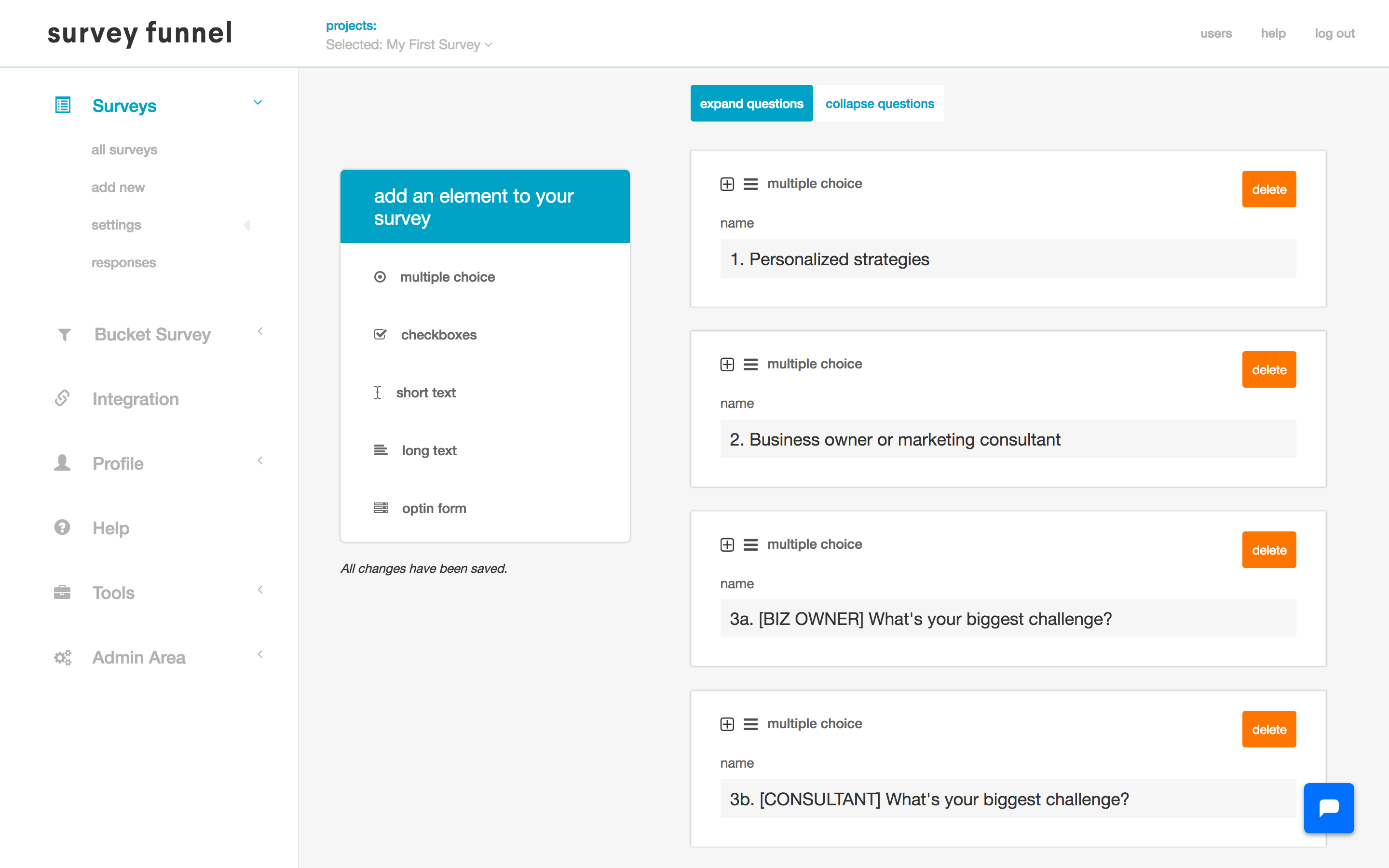This screenshot has width=1389, height=868.
Task: Collapse the Surveys sidebar section chevron
Action: pos(258,103)
